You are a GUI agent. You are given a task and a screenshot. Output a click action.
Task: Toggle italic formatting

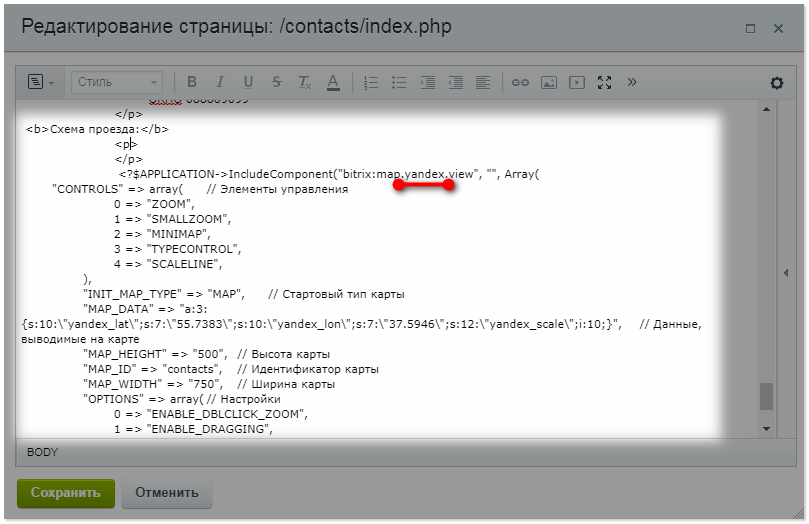pos(220,82)
